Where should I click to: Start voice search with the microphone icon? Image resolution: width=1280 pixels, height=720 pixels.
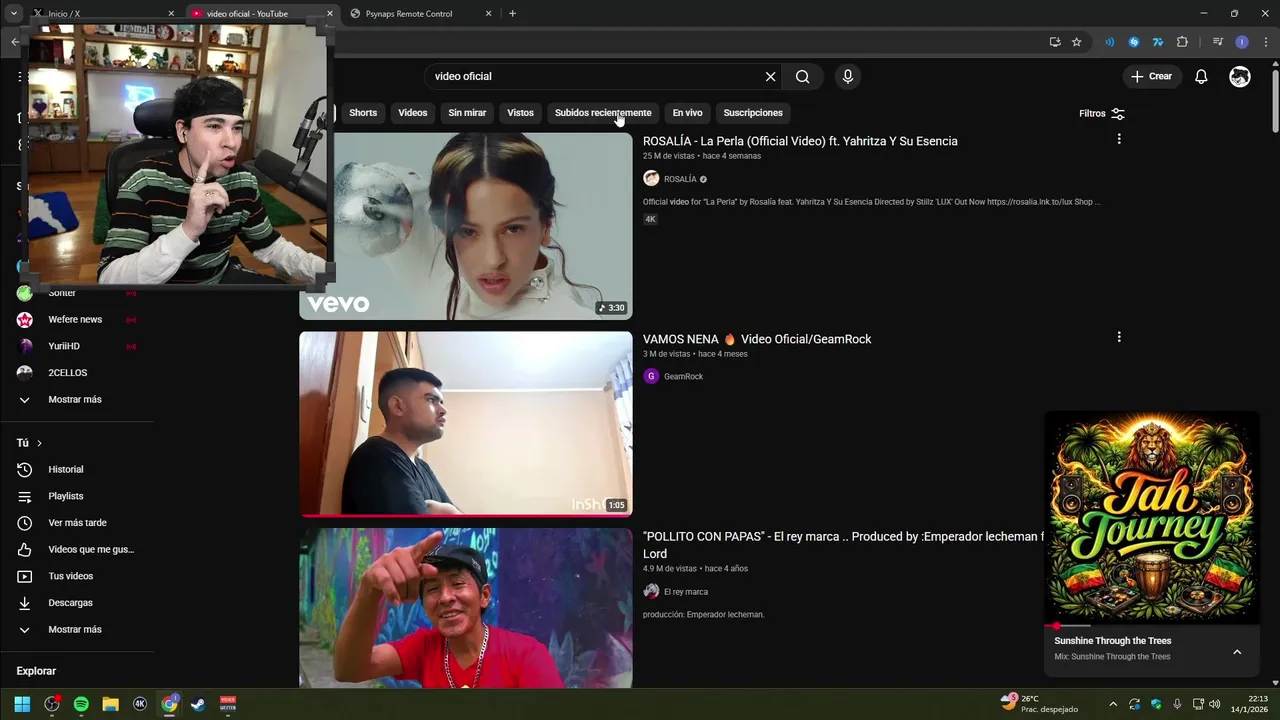click(848, 76)
